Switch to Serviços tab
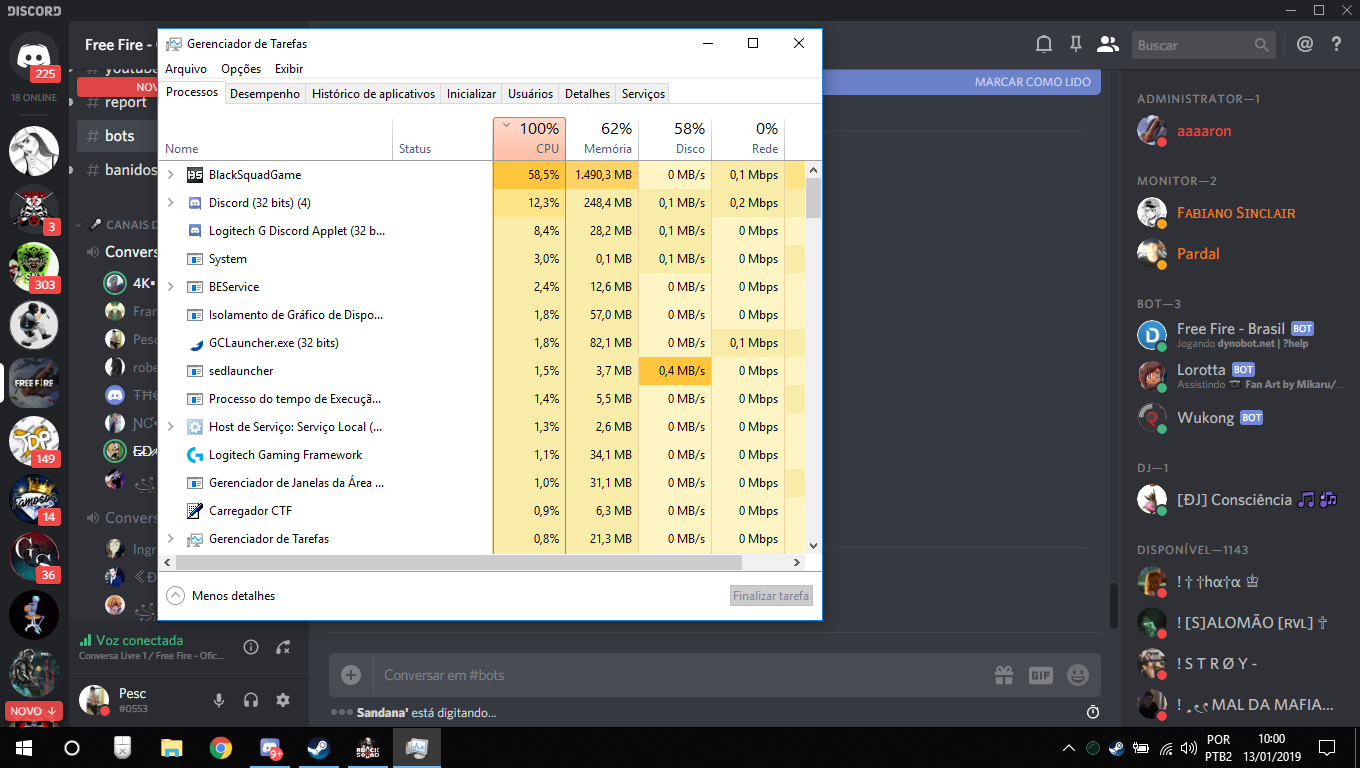 pos(643,94)
